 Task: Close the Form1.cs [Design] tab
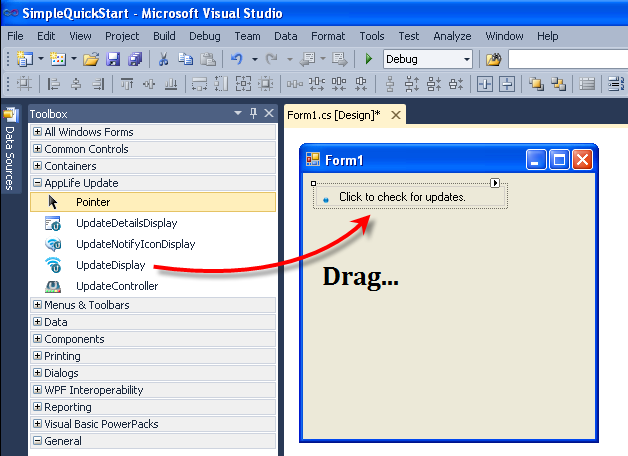click(396, 115)
